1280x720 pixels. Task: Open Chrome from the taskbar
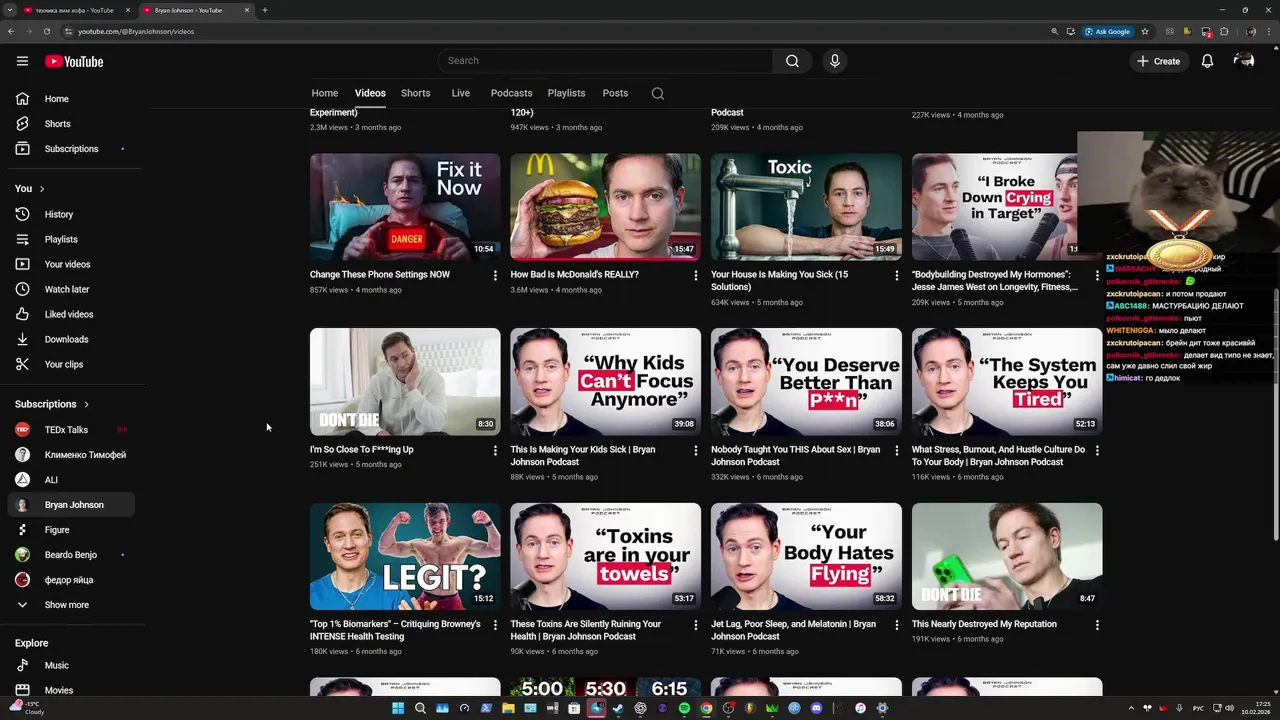click(706, 708)
